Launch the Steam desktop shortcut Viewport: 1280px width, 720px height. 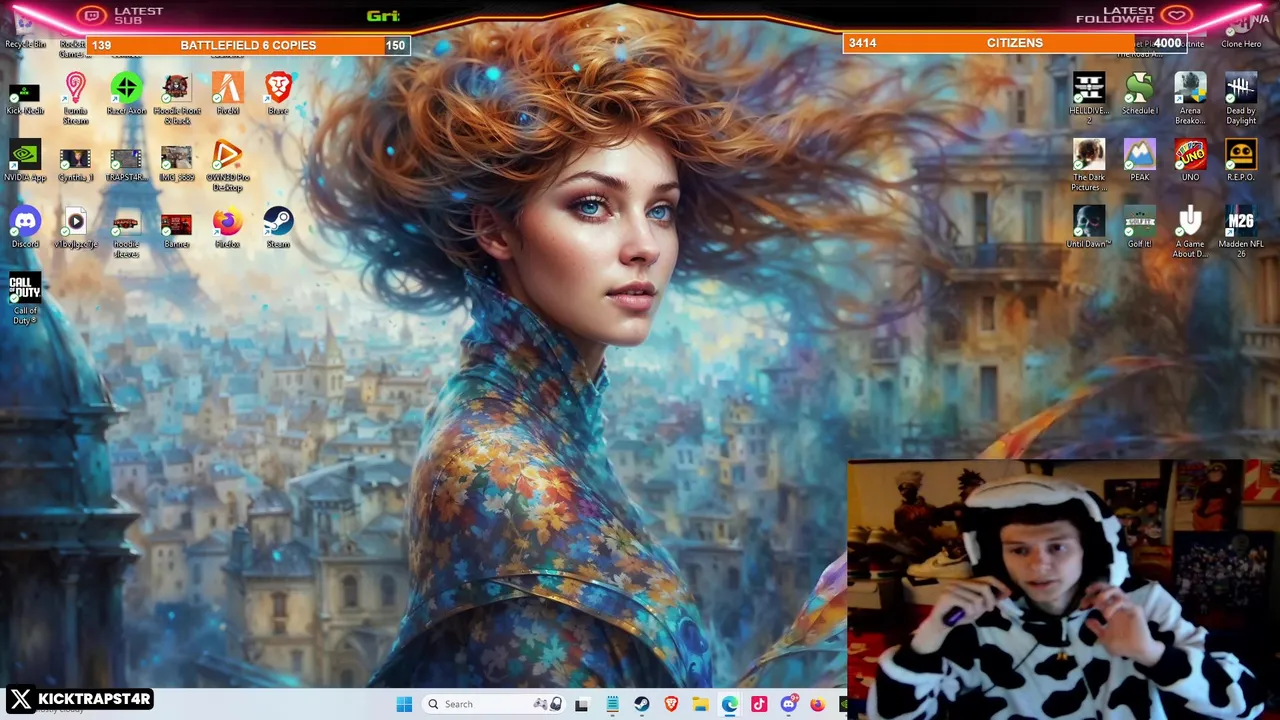coord(278,229)
